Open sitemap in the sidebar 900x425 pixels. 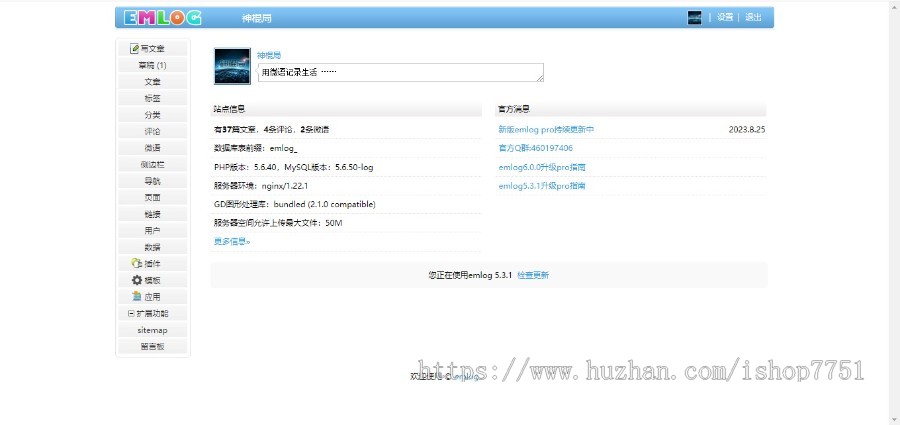[x=153, y=330]
